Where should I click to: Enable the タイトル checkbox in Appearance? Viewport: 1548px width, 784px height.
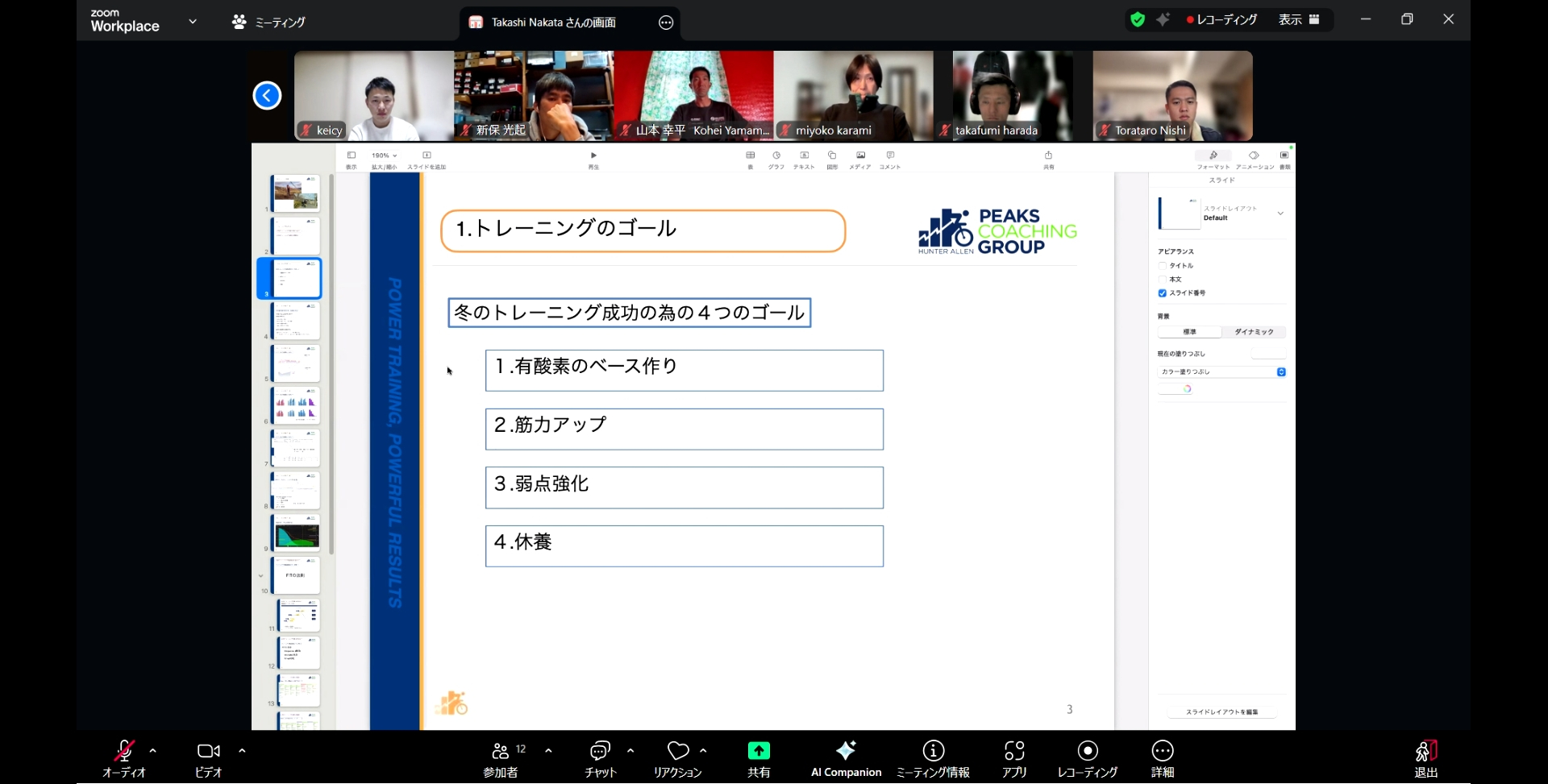click(1163, 266)
